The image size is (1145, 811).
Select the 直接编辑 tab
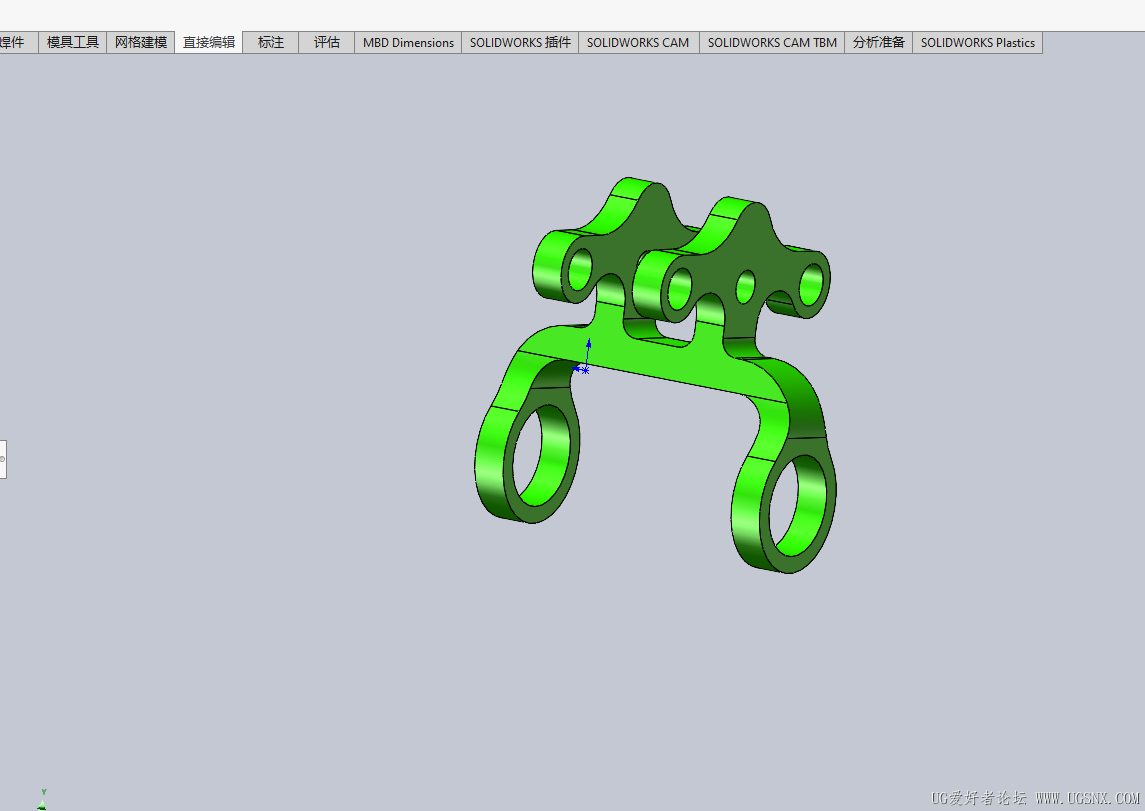coord(209,42)
